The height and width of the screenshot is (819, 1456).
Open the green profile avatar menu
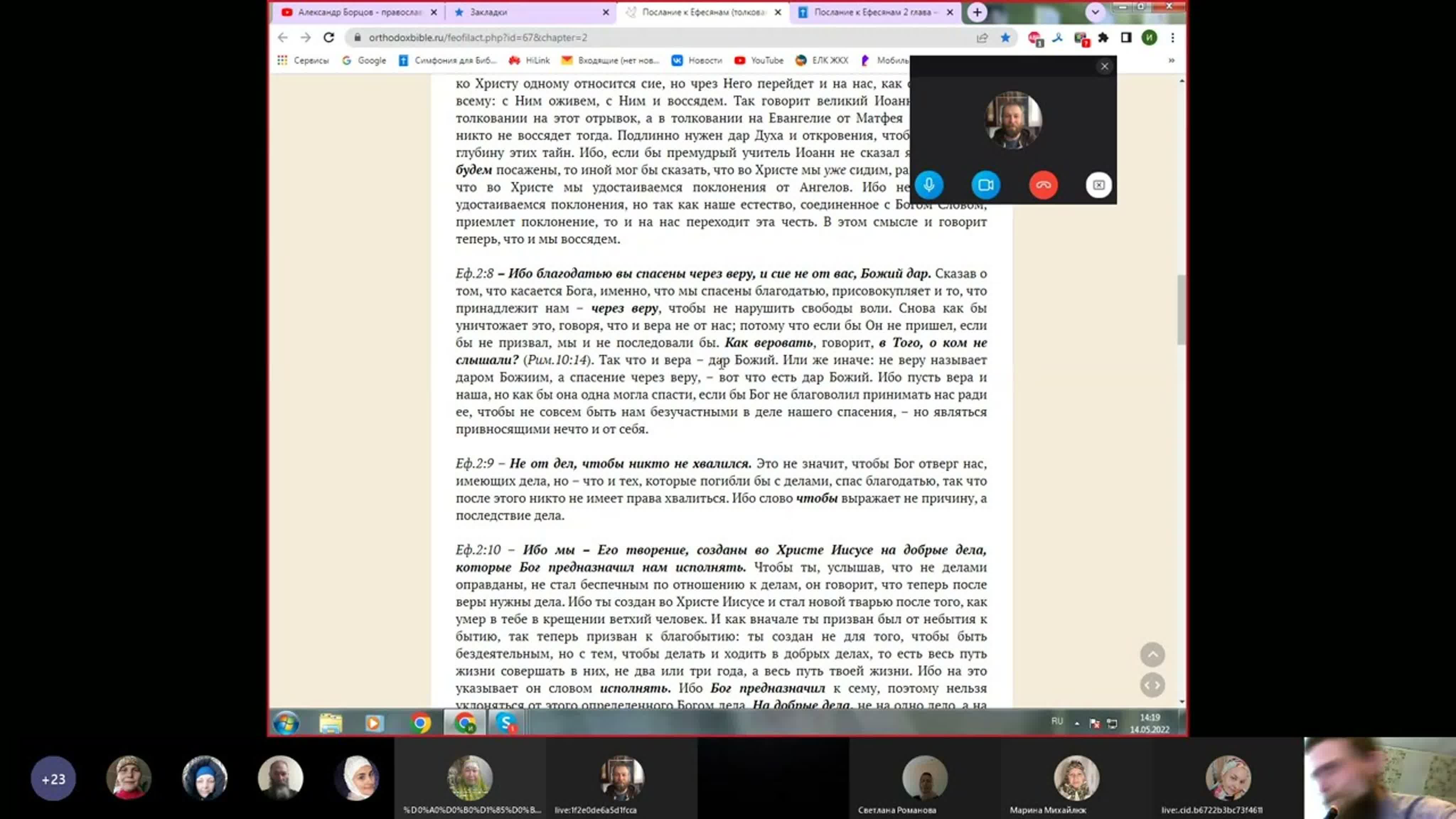pos(1149,37)
